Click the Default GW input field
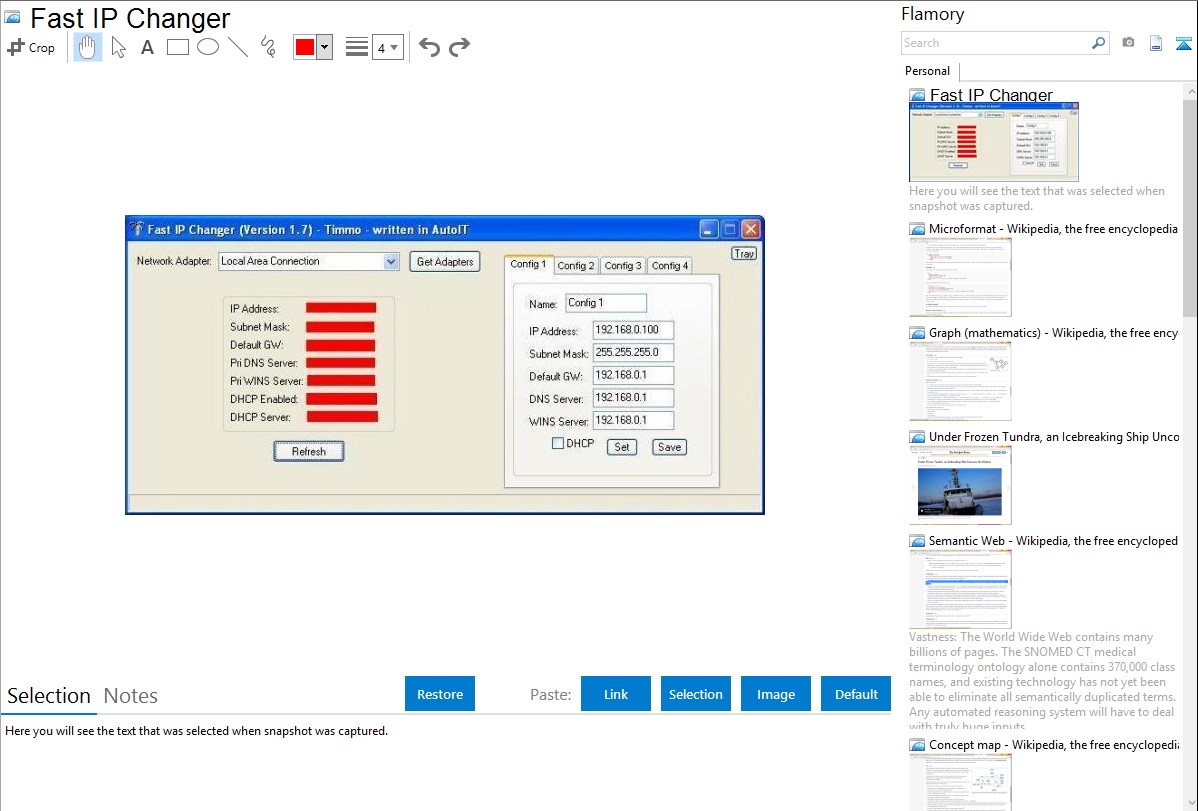1198x811 pixels. (x=633, y=375)
